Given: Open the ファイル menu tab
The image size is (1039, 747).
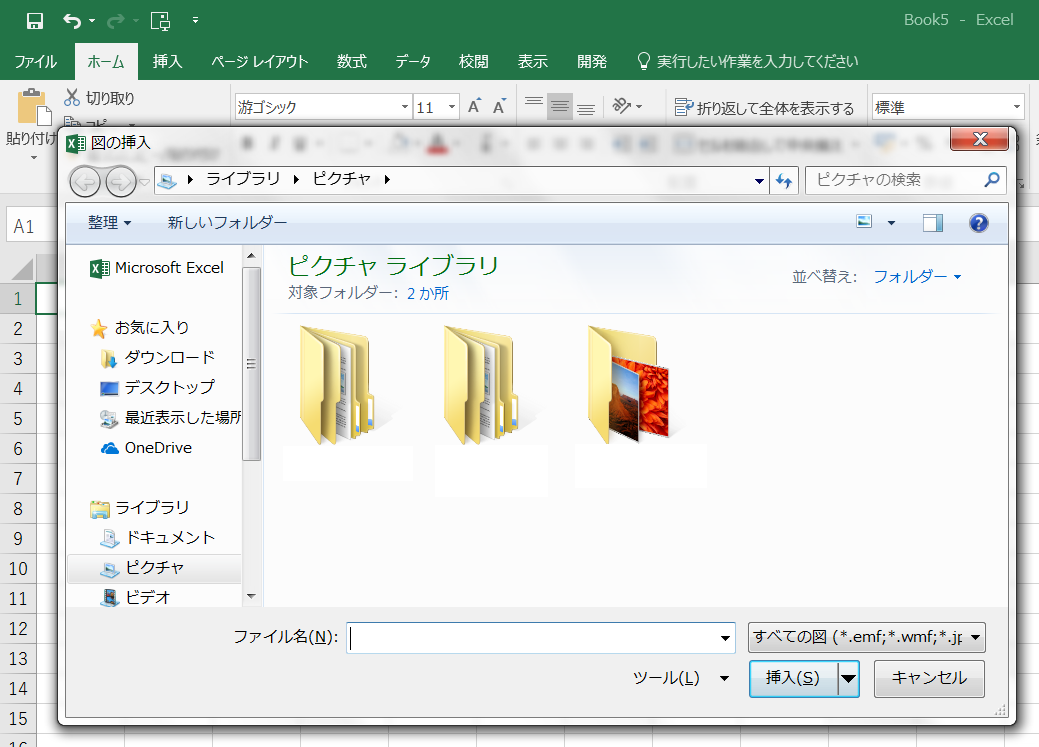Looking at the screenshot, I should tap(35, 61).
